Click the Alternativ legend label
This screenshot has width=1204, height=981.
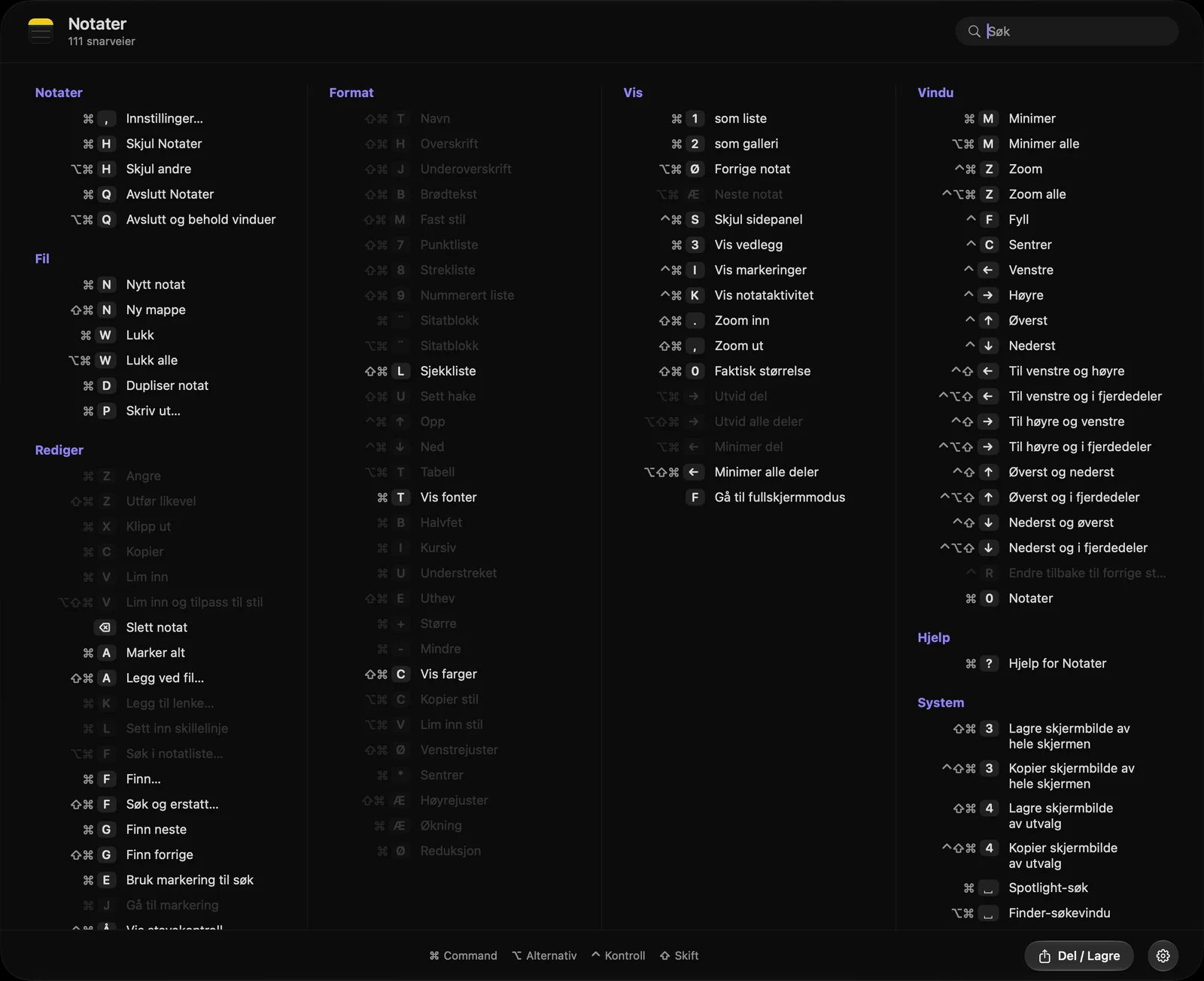[x=551, y=955]
